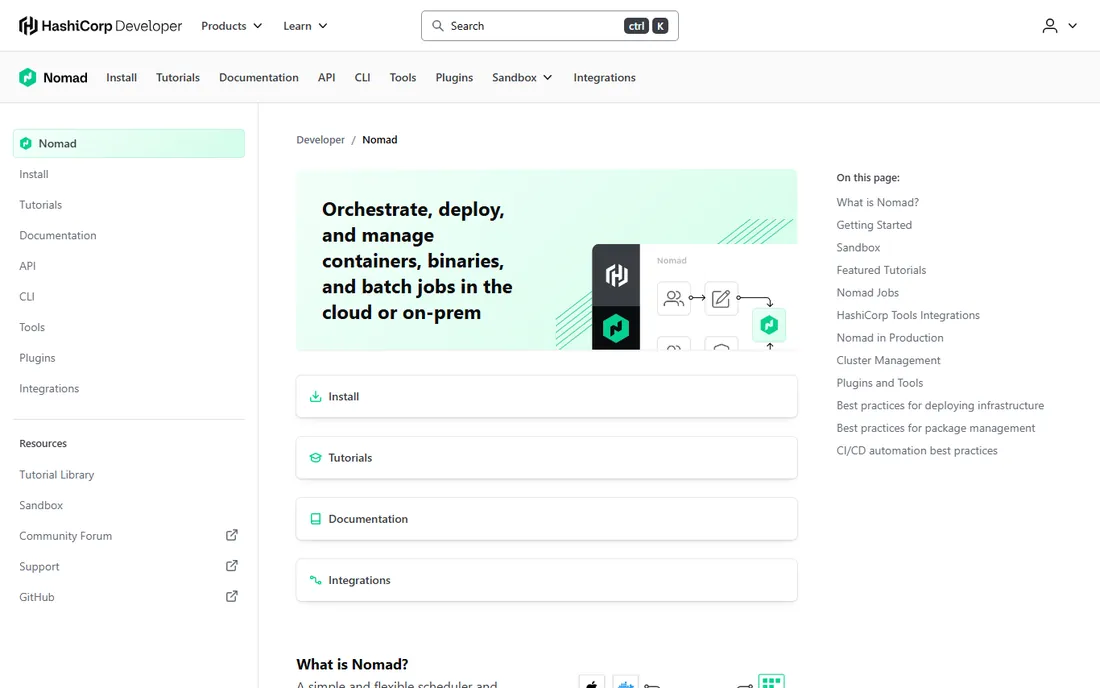Jump to Best practices for deploying infrastructure
This screenshot has width=1100, height=688.
(940, 405)
